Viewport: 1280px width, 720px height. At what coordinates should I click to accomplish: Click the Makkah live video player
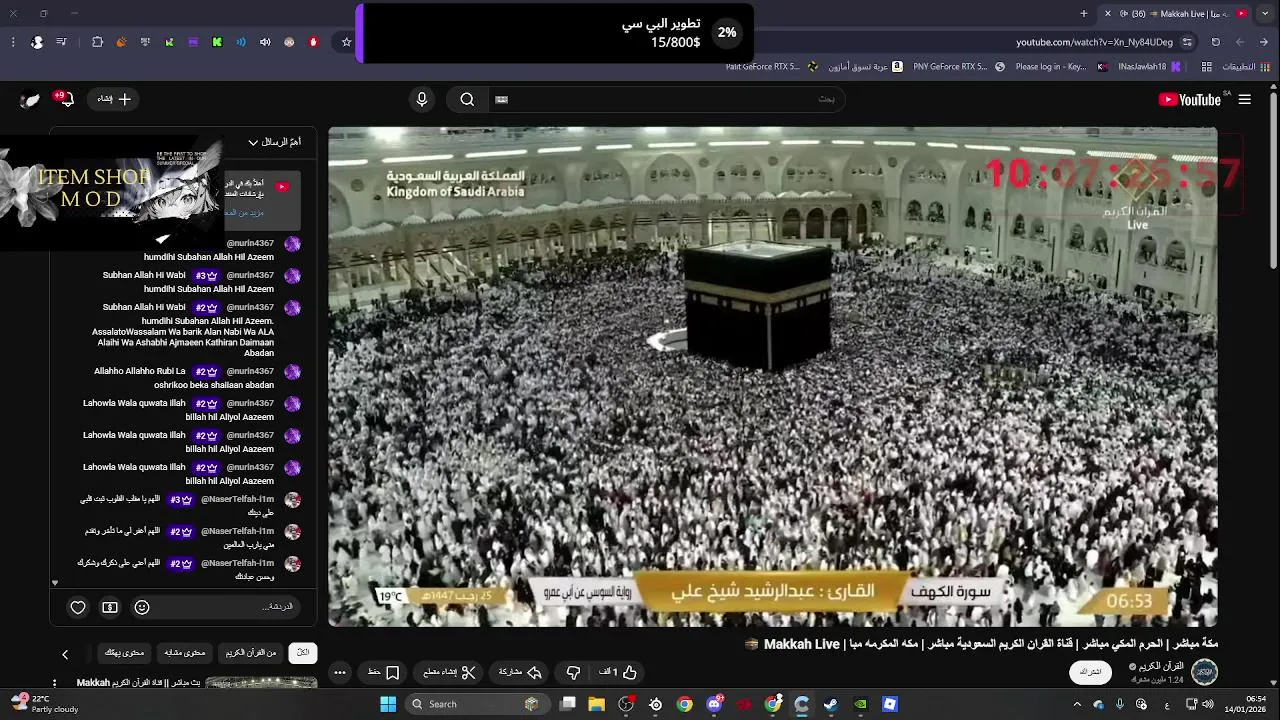click(x=773, y=376)
